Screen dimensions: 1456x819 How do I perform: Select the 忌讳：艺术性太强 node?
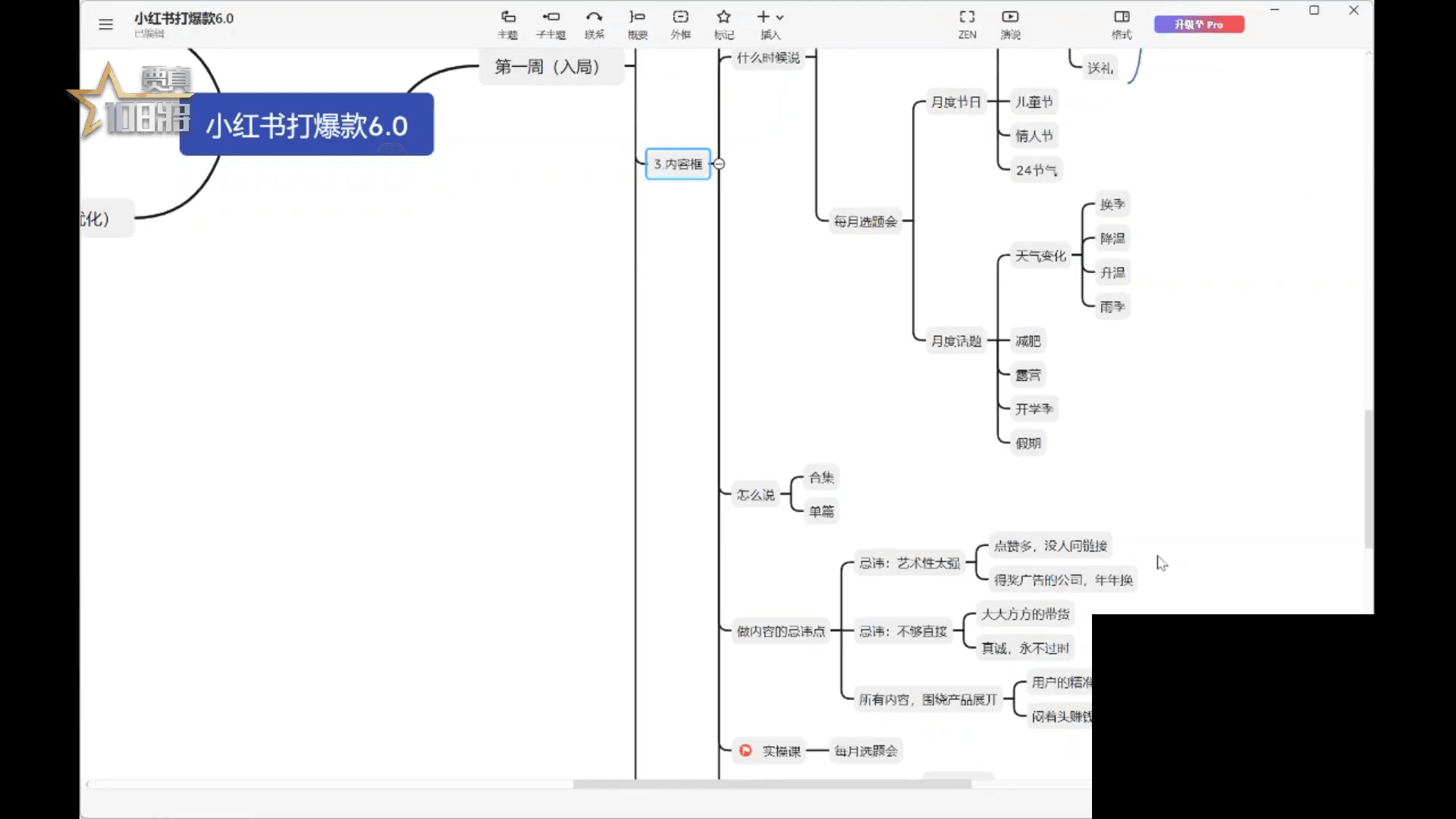coord(909,563)
